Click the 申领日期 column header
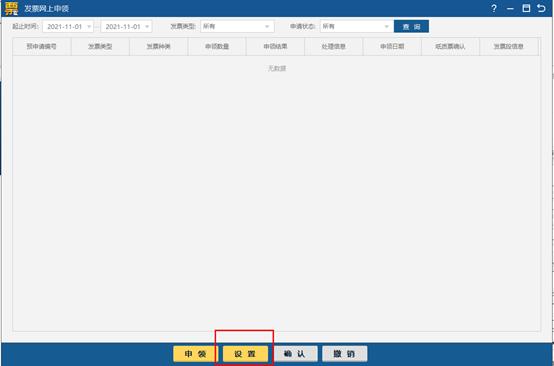Image resolution: width=554 pixels, height=366 pixels. 392,46
